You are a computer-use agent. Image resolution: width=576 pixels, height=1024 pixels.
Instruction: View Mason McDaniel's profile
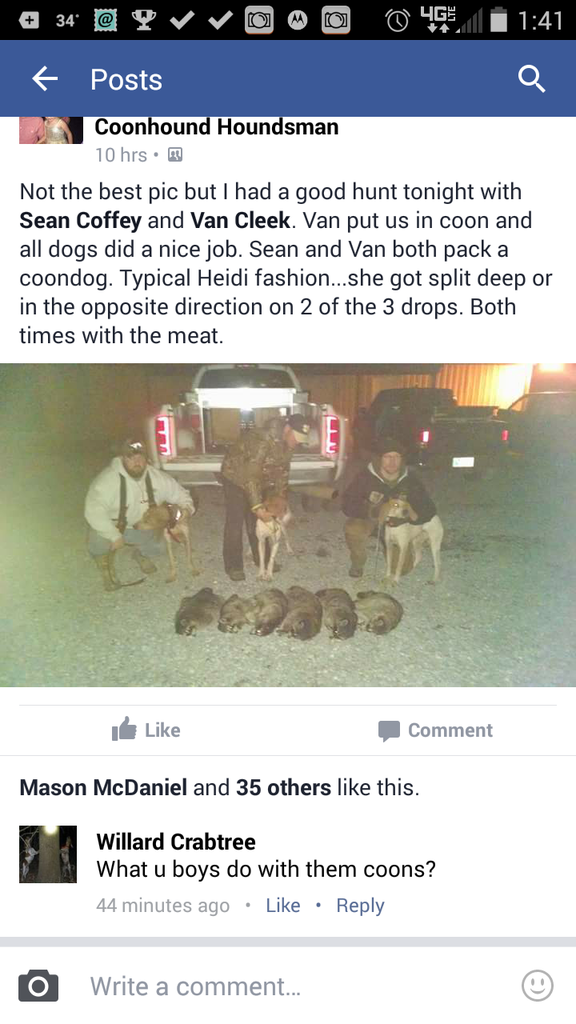click(103, 787)
